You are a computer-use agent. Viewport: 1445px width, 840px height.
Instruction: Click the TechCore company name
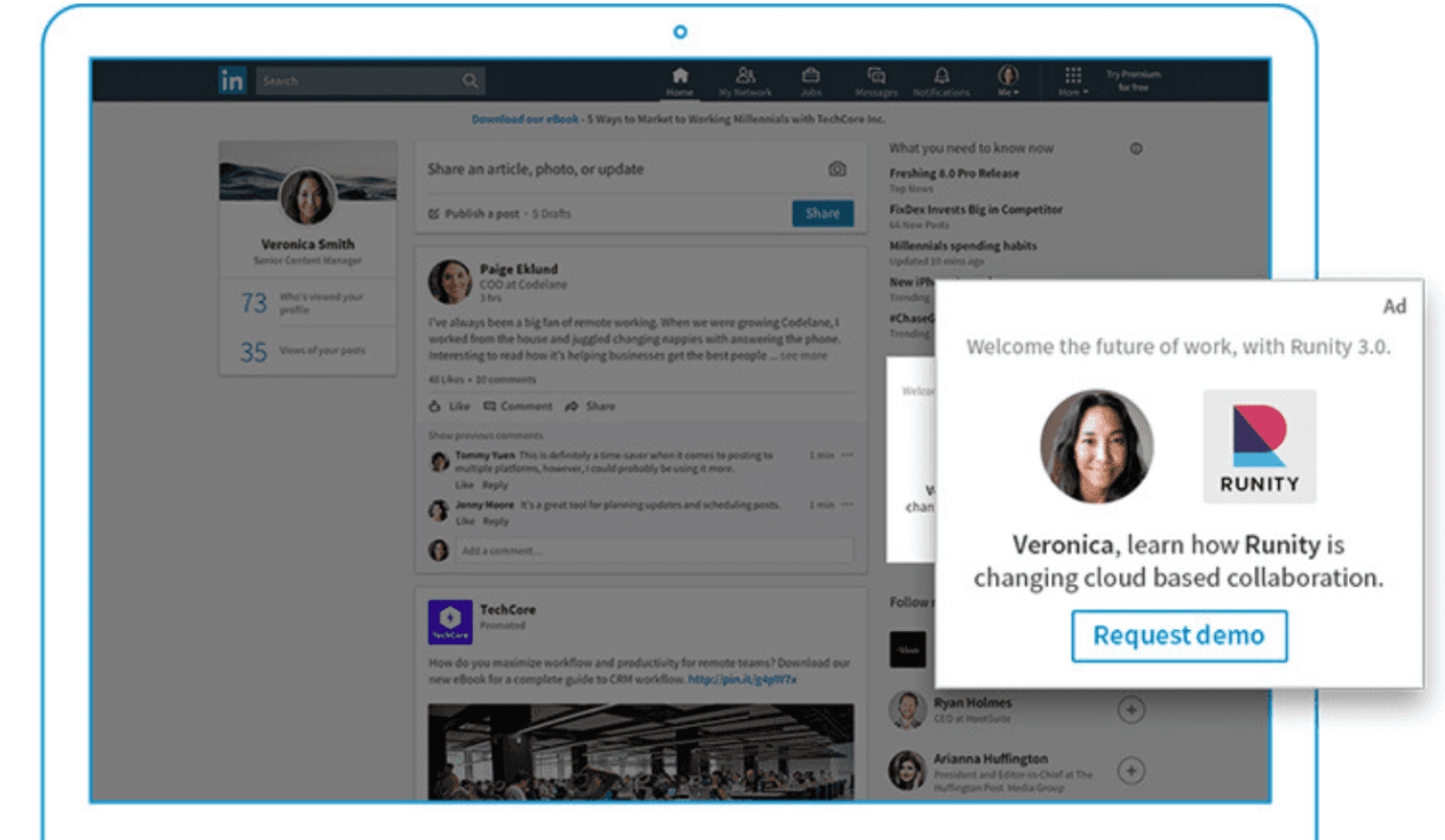point(508,609)
